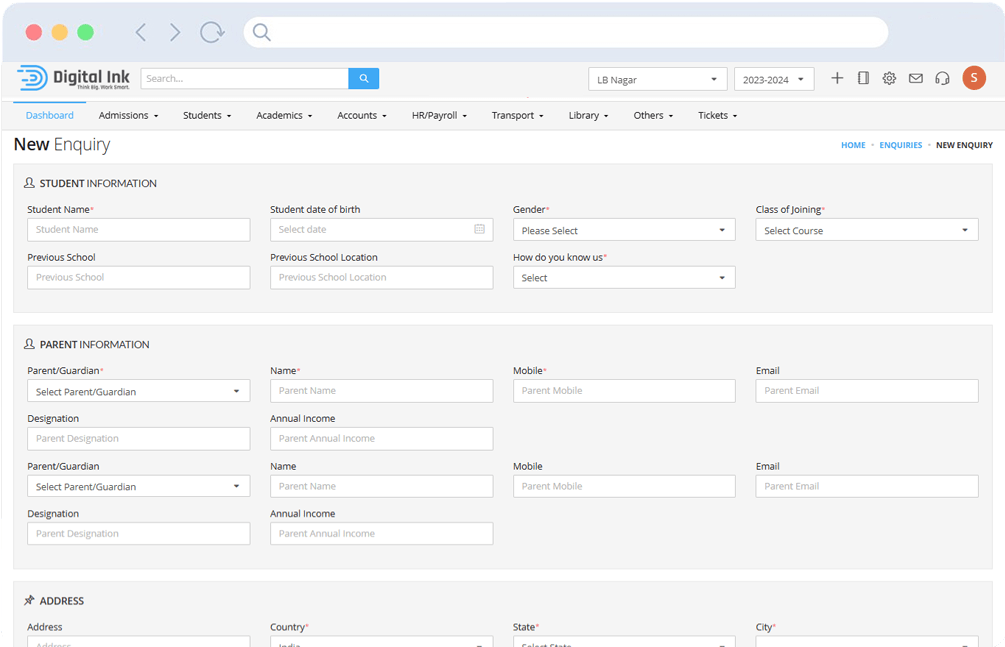
Task: Switch to the Dashboard tab
Action: (x=50, y=116)
